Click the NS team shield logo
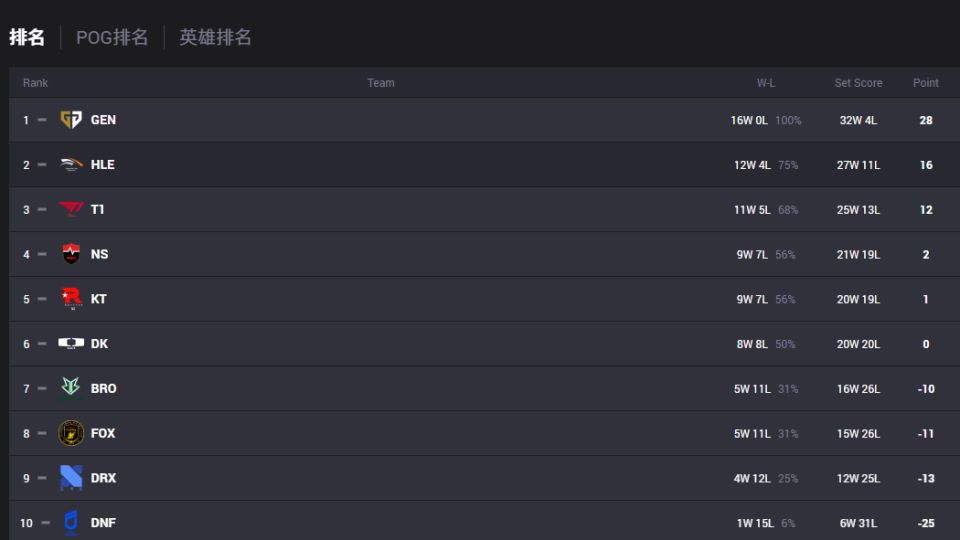The width and height of the screenshot is (960, 540). 71,253
